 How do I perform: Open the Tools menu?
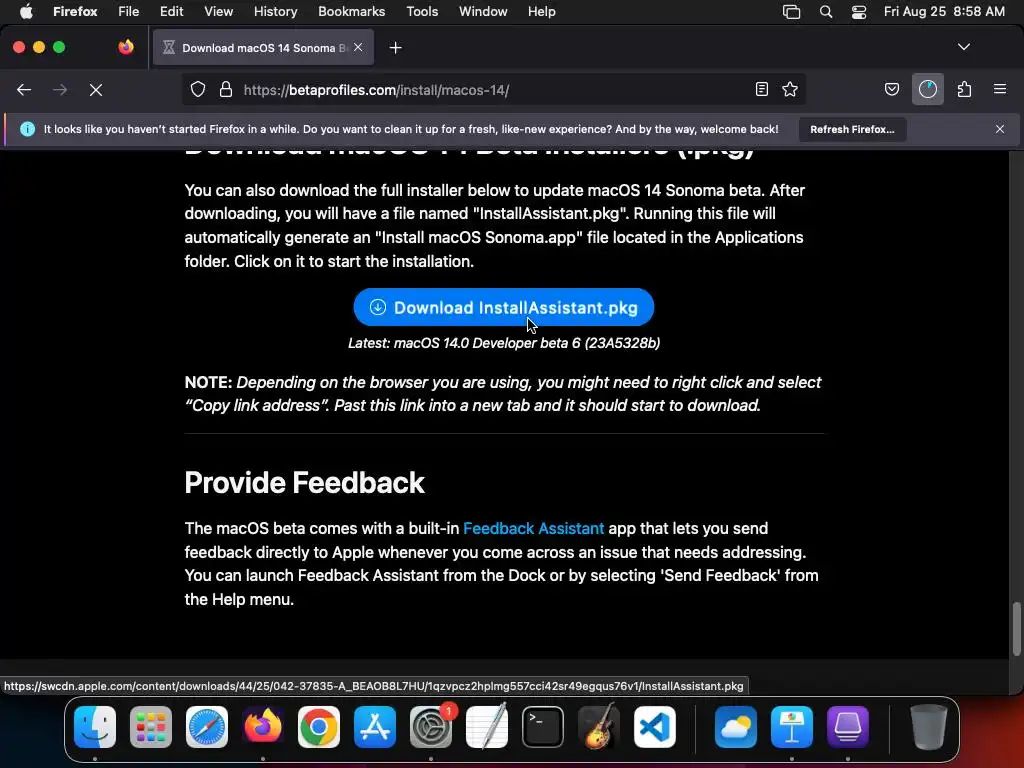(422, 11)
